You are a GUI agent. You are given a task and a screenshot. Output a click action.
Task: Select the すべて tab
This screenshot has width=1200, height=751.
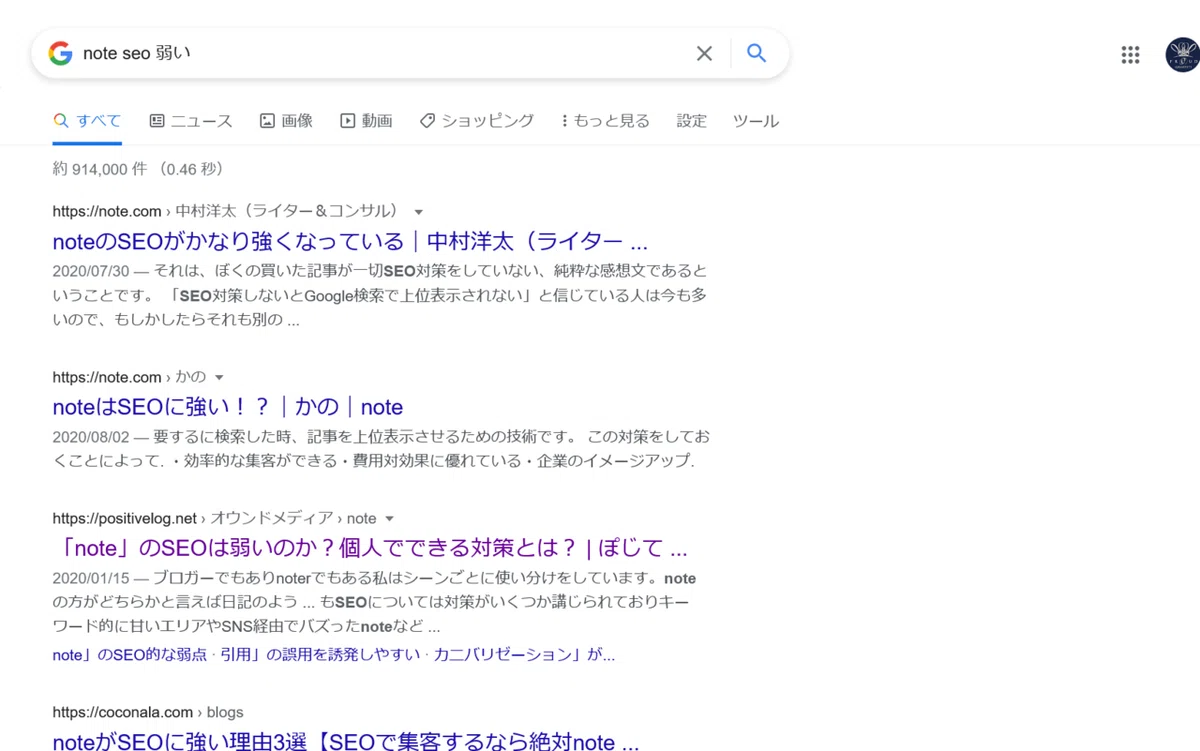click(87, 121)
